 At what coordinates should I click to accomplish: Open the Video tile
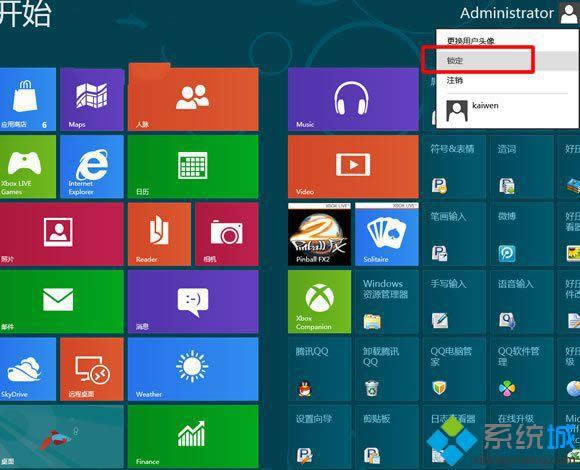click(x=353, y=167)
